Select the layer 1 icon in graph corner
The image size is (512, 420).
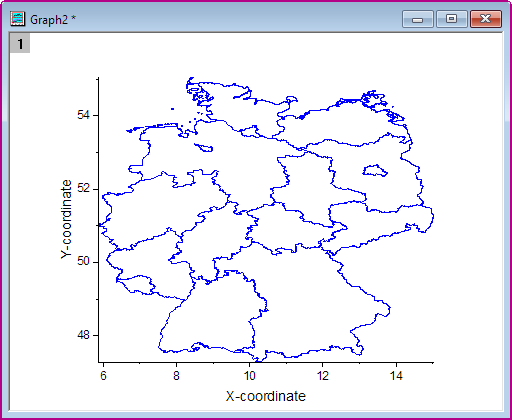20,43
